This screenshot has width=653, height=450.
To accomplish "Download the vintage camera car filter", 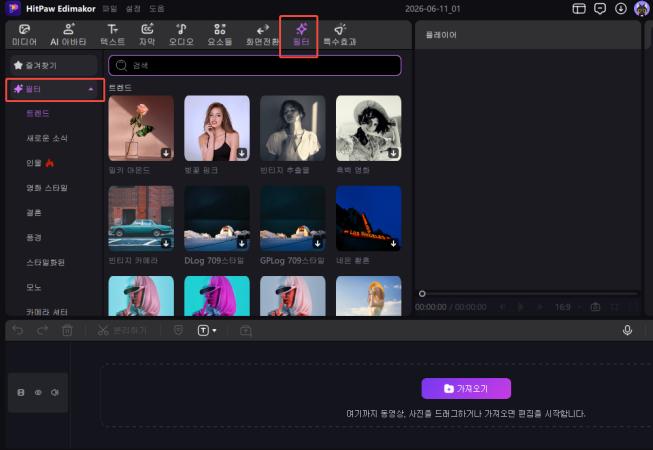I will (x=166, y=244).
